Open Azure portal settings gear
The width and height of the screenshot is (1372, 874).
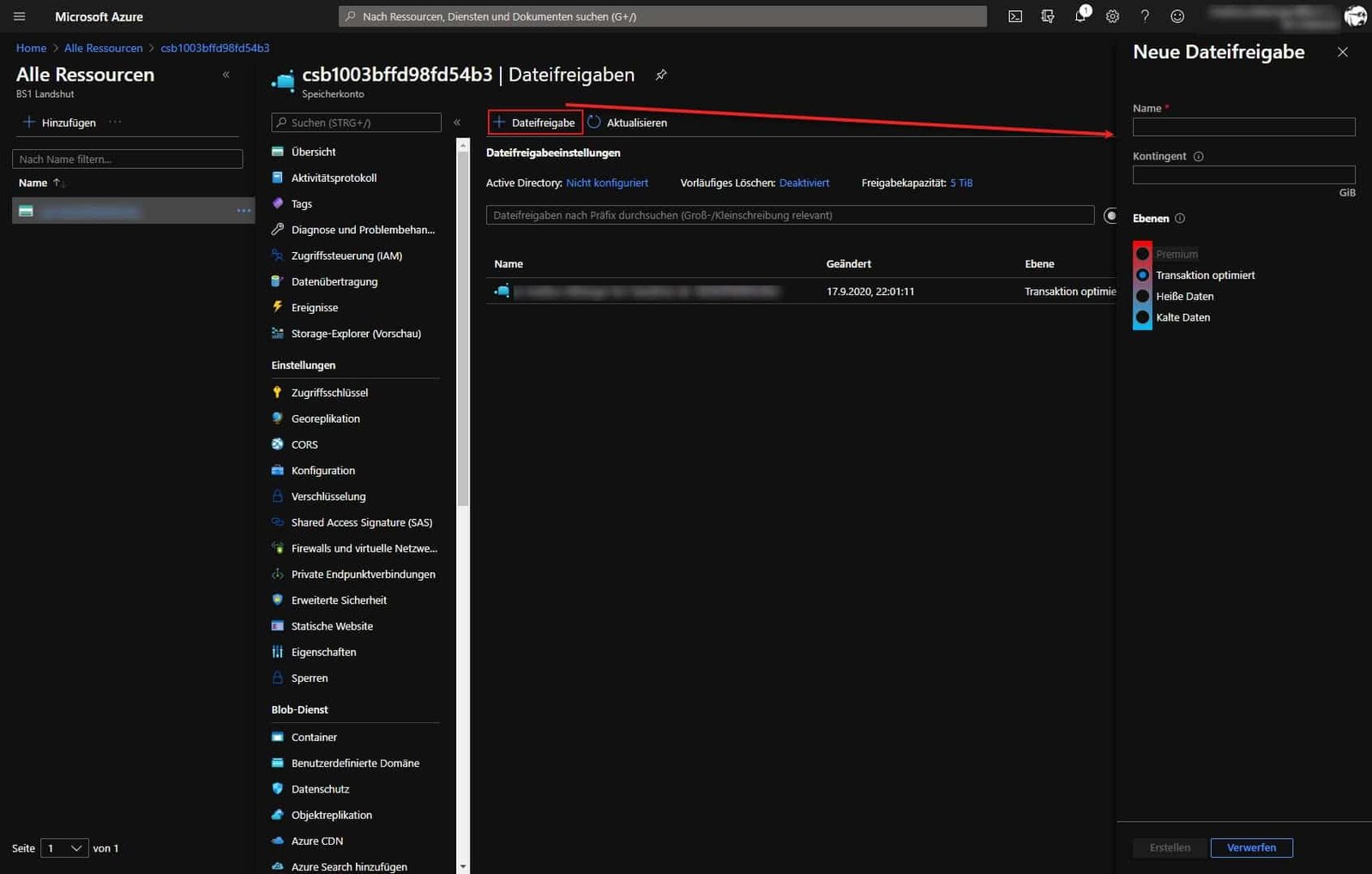[x=1112, y=16]
